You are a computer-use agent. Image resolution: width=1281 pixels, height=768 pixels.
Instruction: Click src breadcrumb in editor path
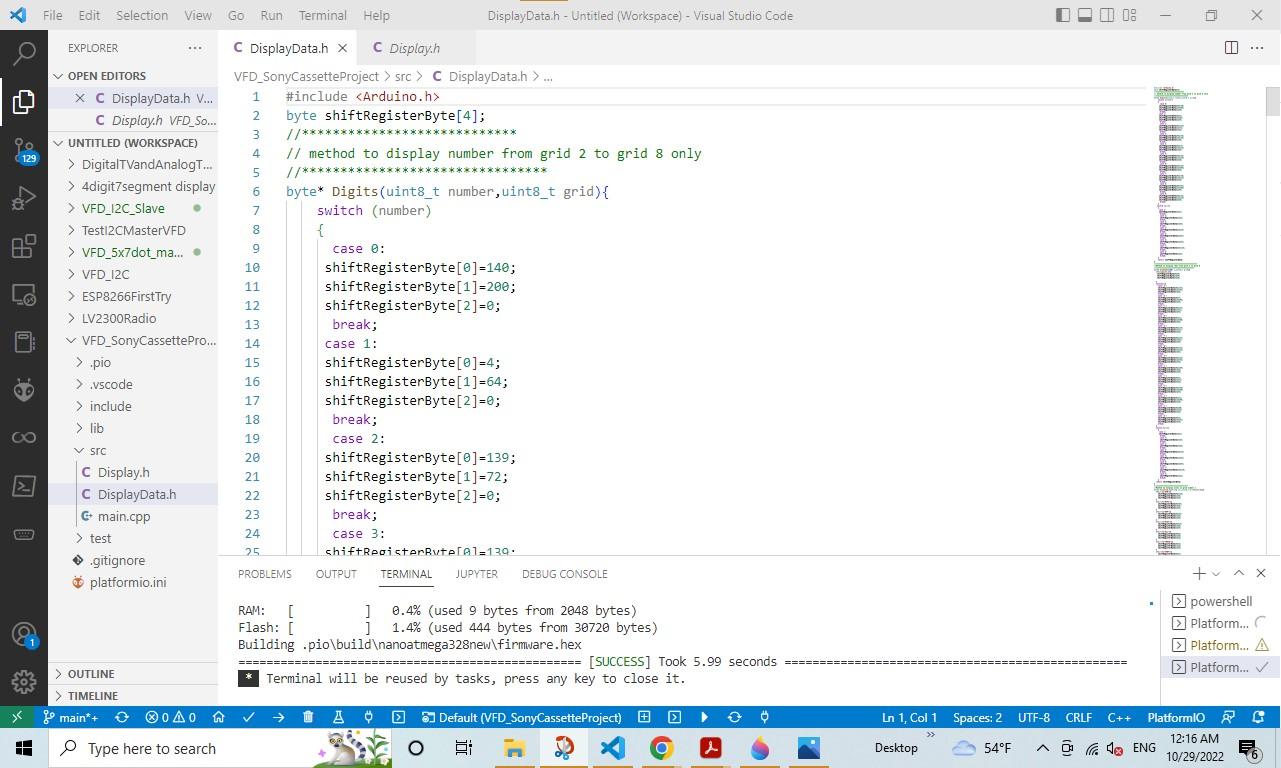(403, 76)
